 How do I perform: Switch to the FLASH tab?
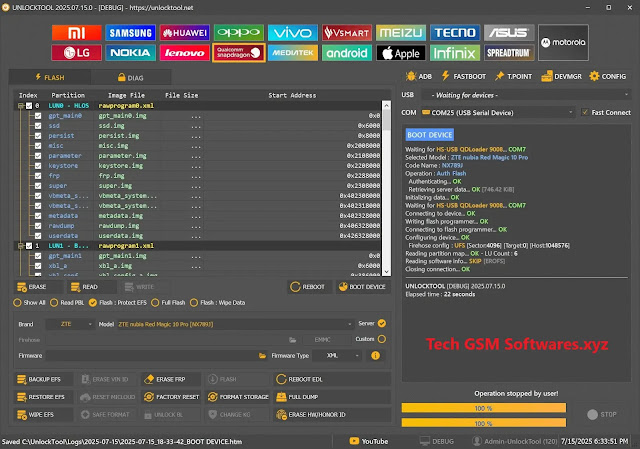(x=49, y=77)
